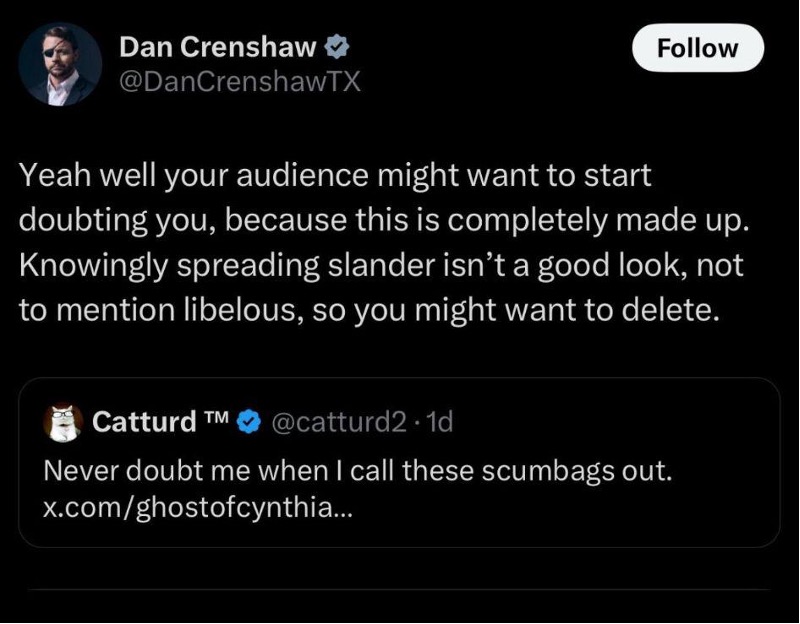Click the "Yeah well your audience" line
This screenshot has height=624, width=800.
click(x=335, y=176)
